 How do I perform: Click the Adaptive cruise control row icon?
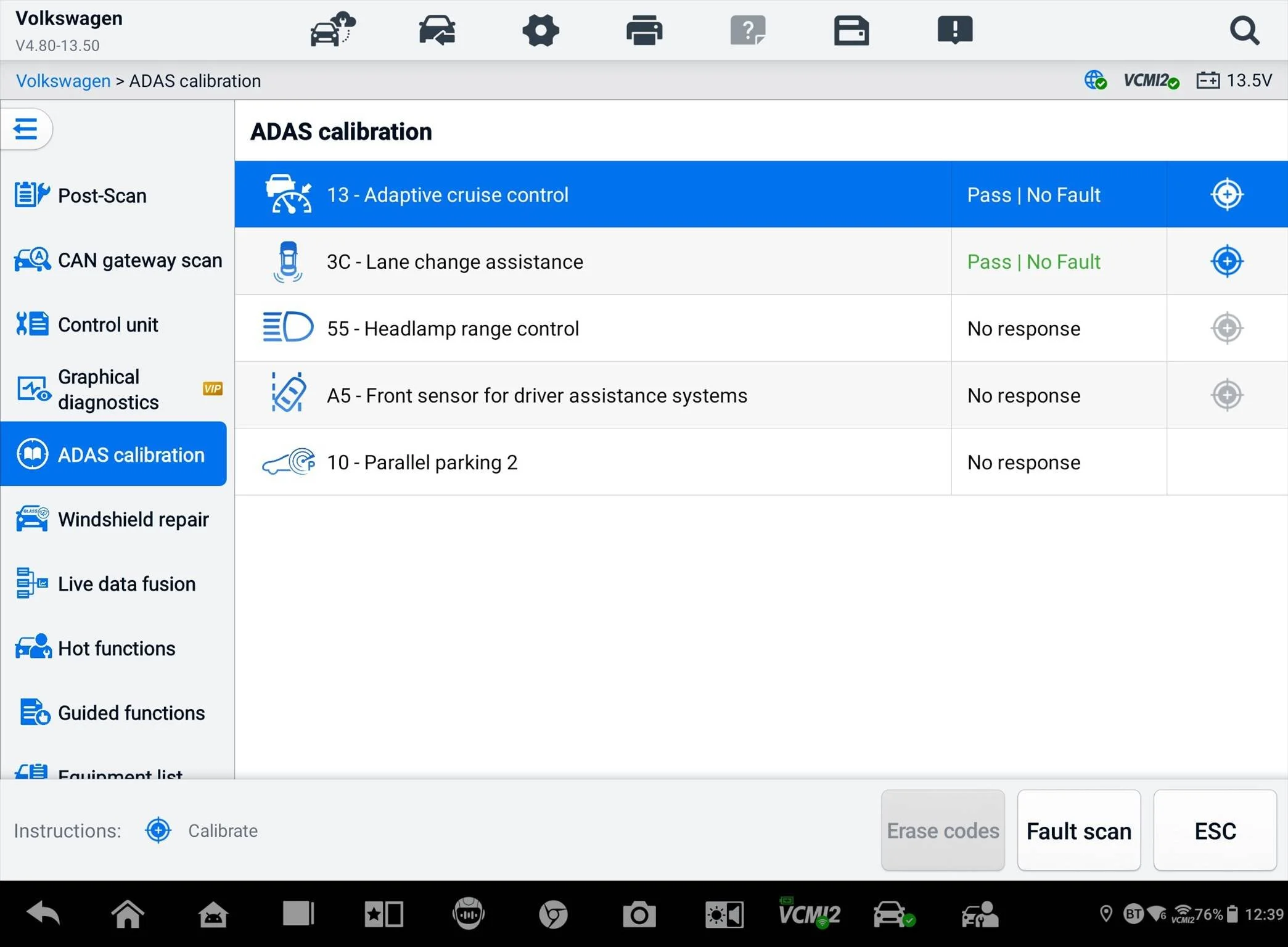(x=288, y=194)
